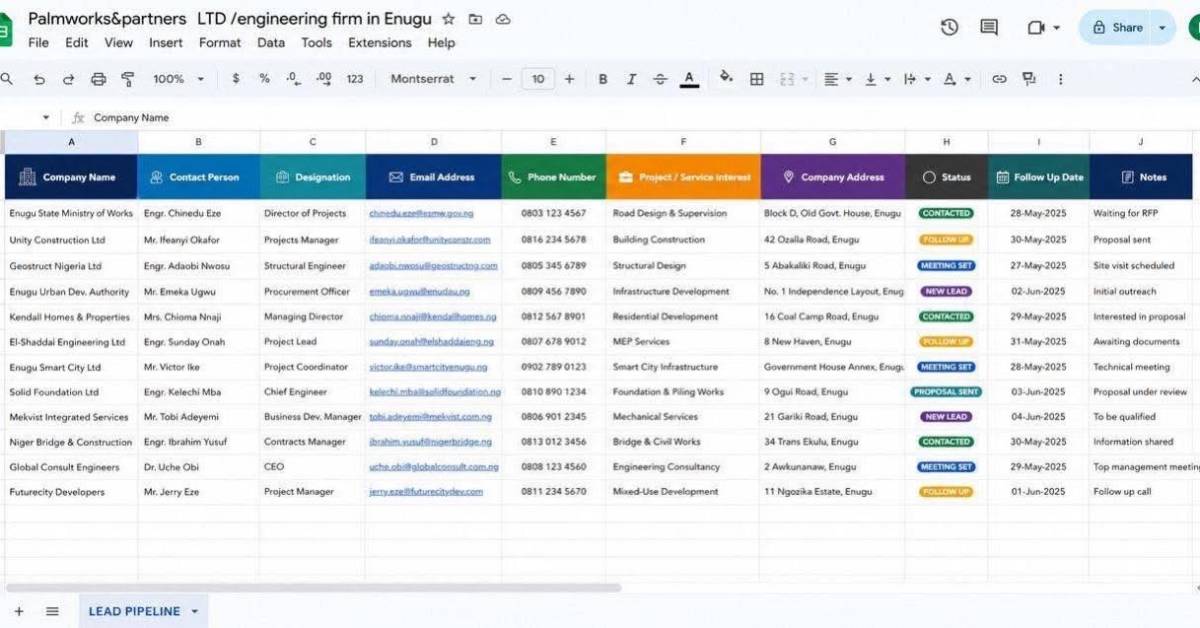Viewport: 1200px width, 628px height.
Task: Open the Insert menu
Action: (166, 43)
